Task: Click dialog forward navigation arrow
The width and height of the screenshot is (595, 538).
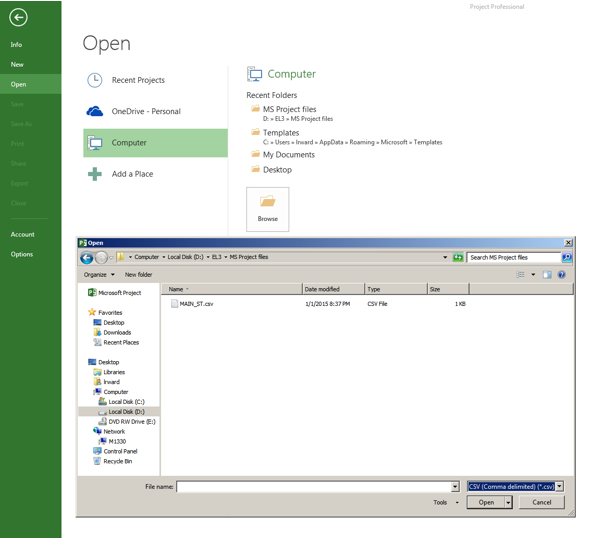Action: 101,258
